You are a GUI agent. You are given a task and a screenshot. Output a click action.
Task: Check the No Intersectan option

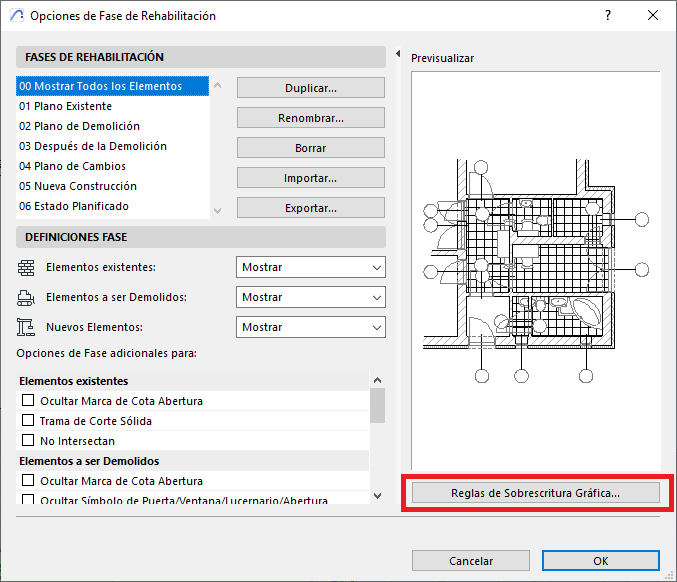[28, 441]
